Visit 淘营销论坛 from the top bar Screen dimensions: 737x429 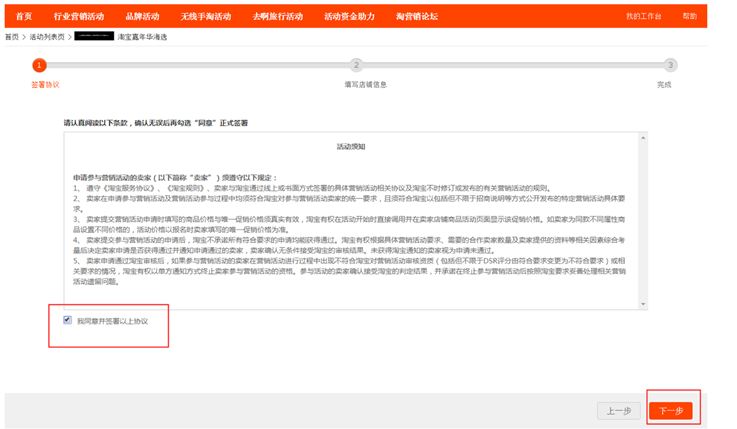(x=416, y=16)
